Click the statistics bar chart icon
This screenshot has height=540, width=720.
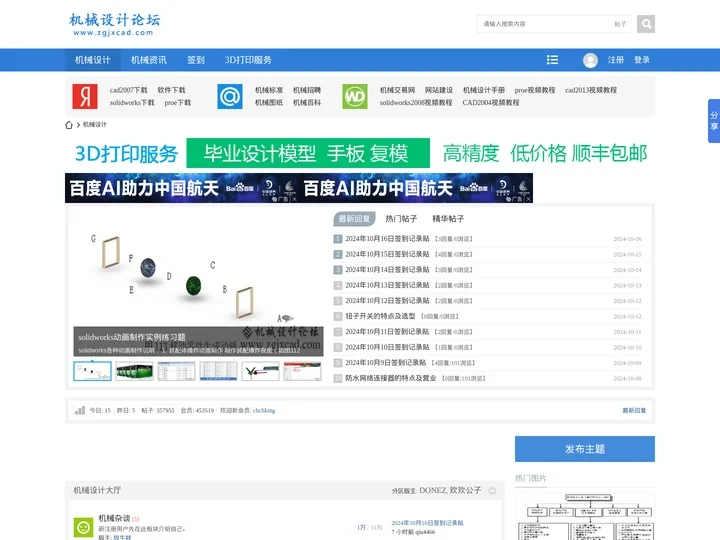click(x=80, y=410)
